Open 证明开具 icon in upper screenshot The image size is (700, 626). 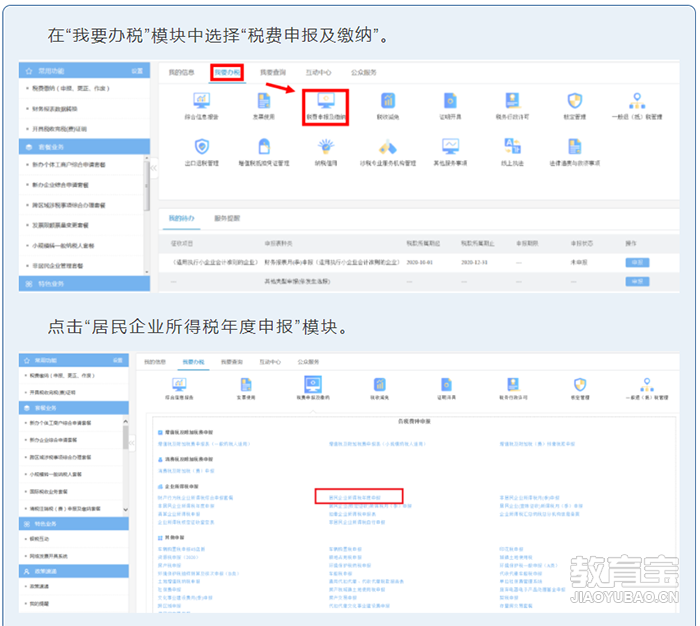pyautogui.click(x=450, y=100)
